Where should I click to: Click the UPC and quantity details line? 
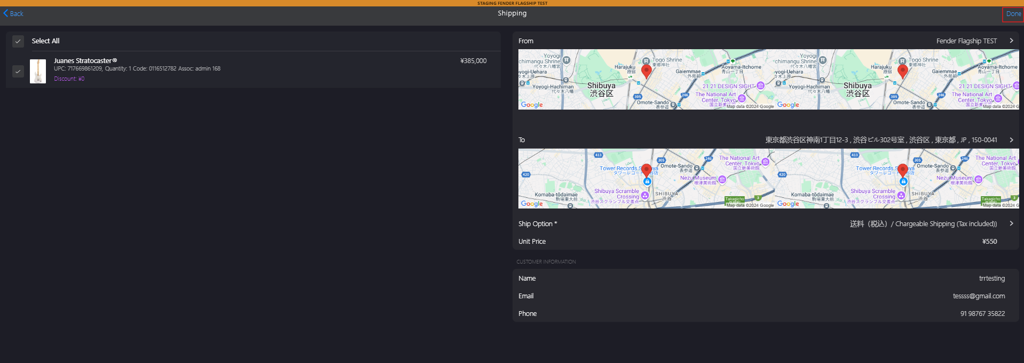136,69
